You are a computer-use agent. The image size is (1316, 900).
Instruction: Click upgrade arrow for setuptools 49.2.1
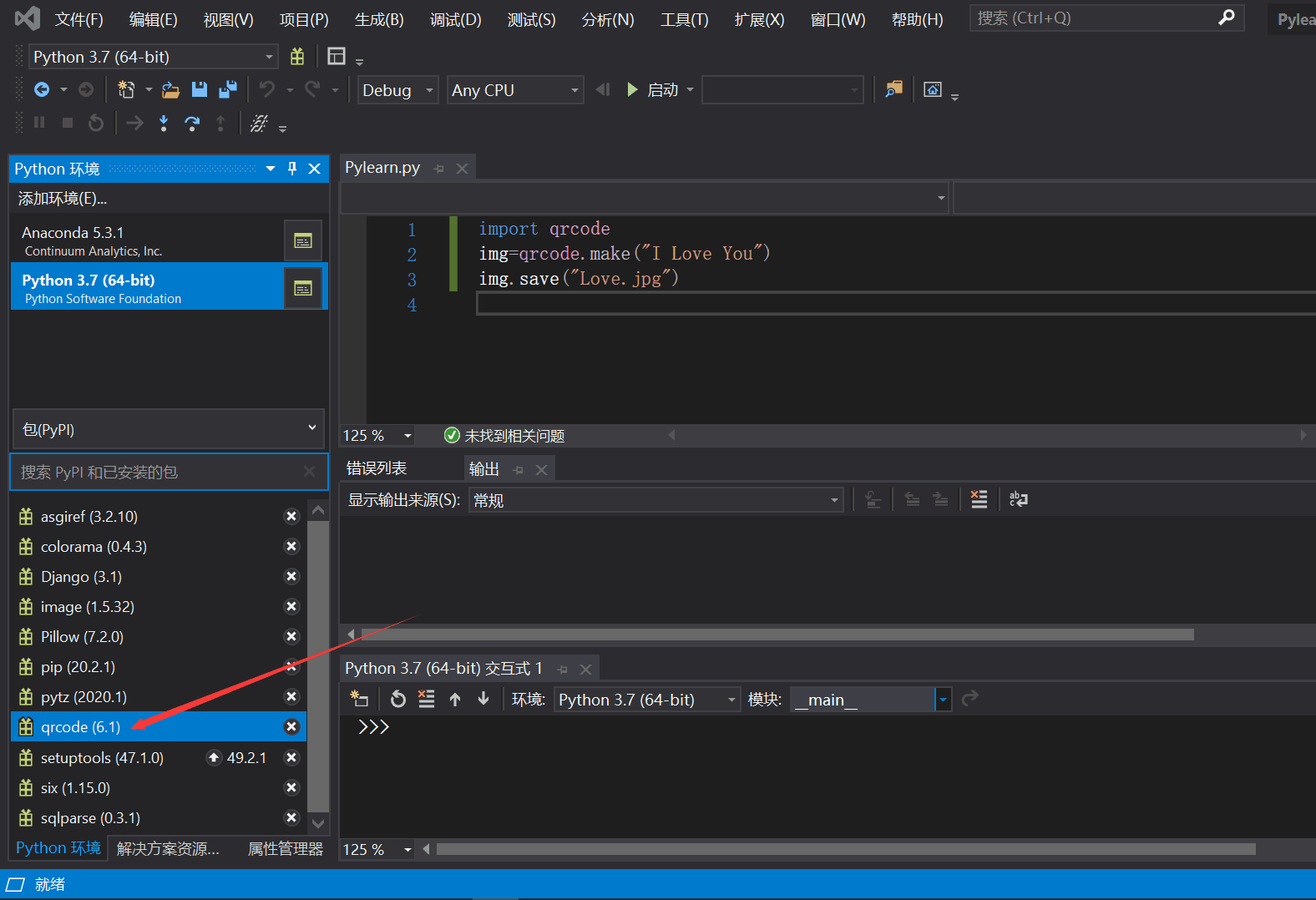(x=214, y=757)
